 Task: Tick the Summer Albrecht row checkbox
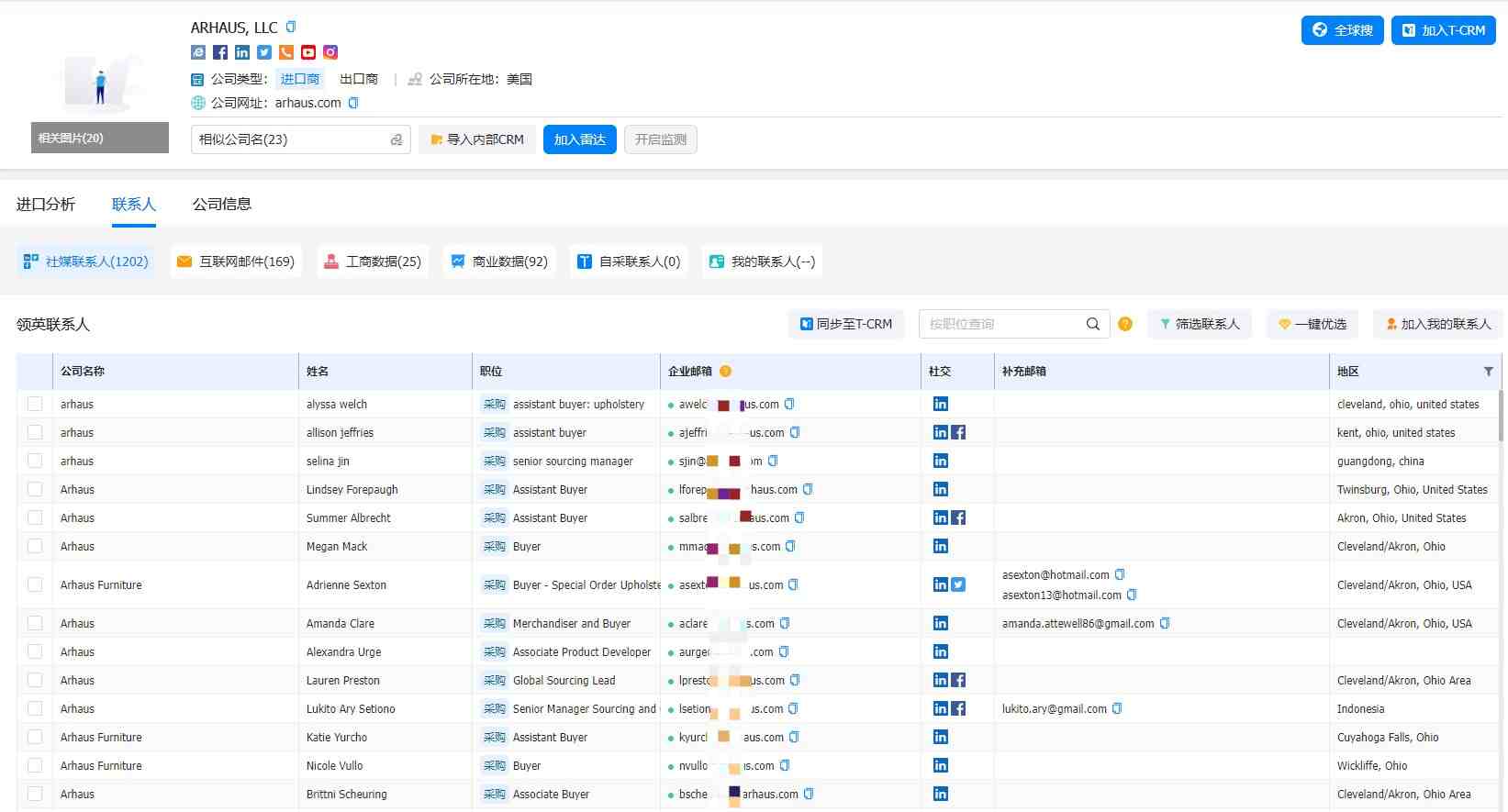pos(35,517)
